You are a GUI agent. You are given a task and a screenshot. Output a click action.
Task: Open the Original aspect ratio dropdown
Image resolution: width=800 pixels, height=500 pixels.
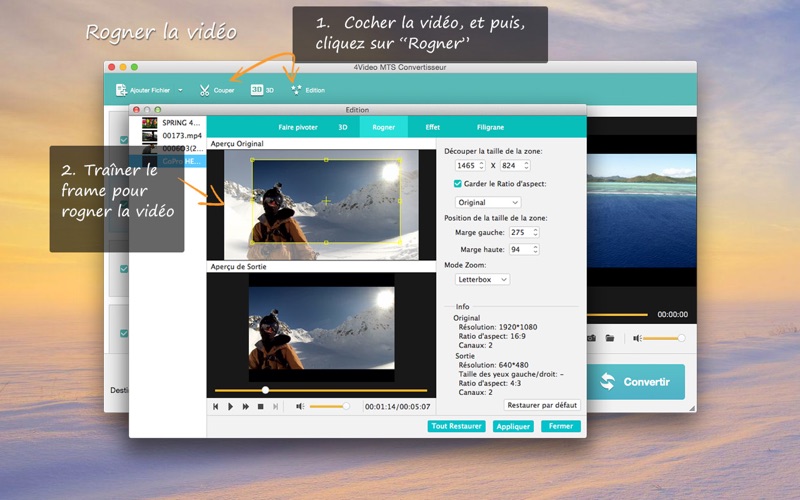click(488, 203)
